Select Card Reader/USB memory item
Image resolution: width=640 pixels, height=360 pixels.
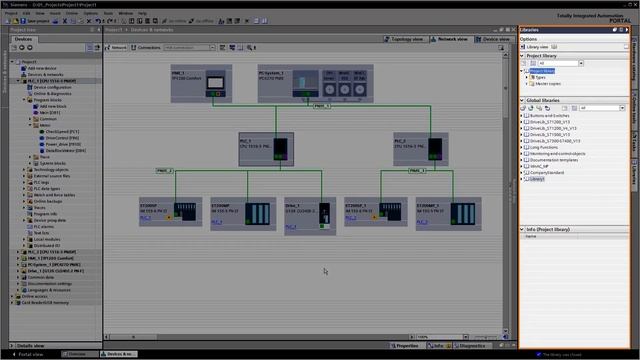[x=45, y=303]
